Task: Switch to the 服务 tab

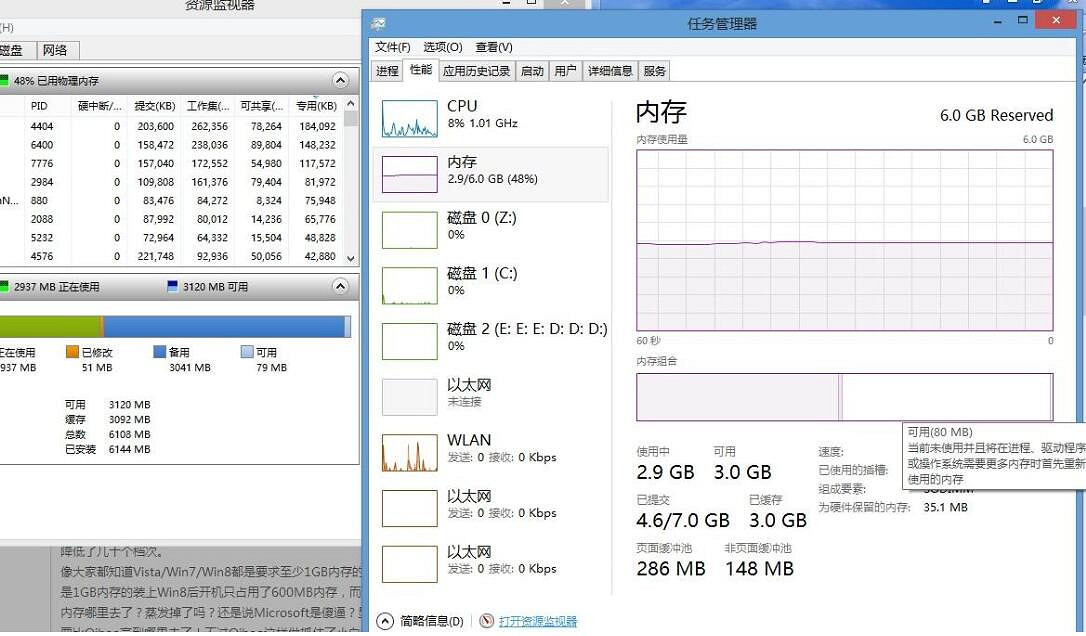Action: (x=655, y=71)
